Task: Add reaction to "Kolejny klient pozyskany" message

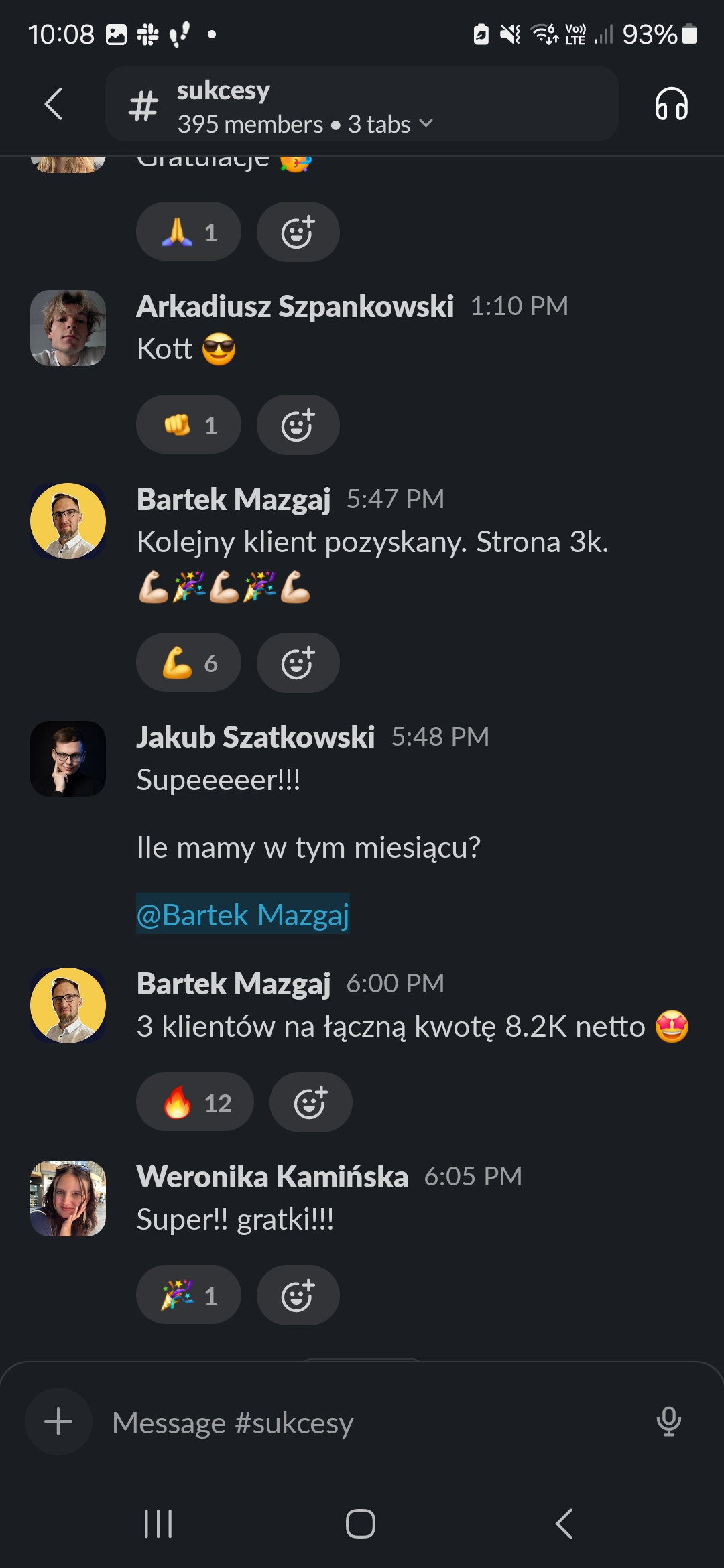Action: click(298, 663)
